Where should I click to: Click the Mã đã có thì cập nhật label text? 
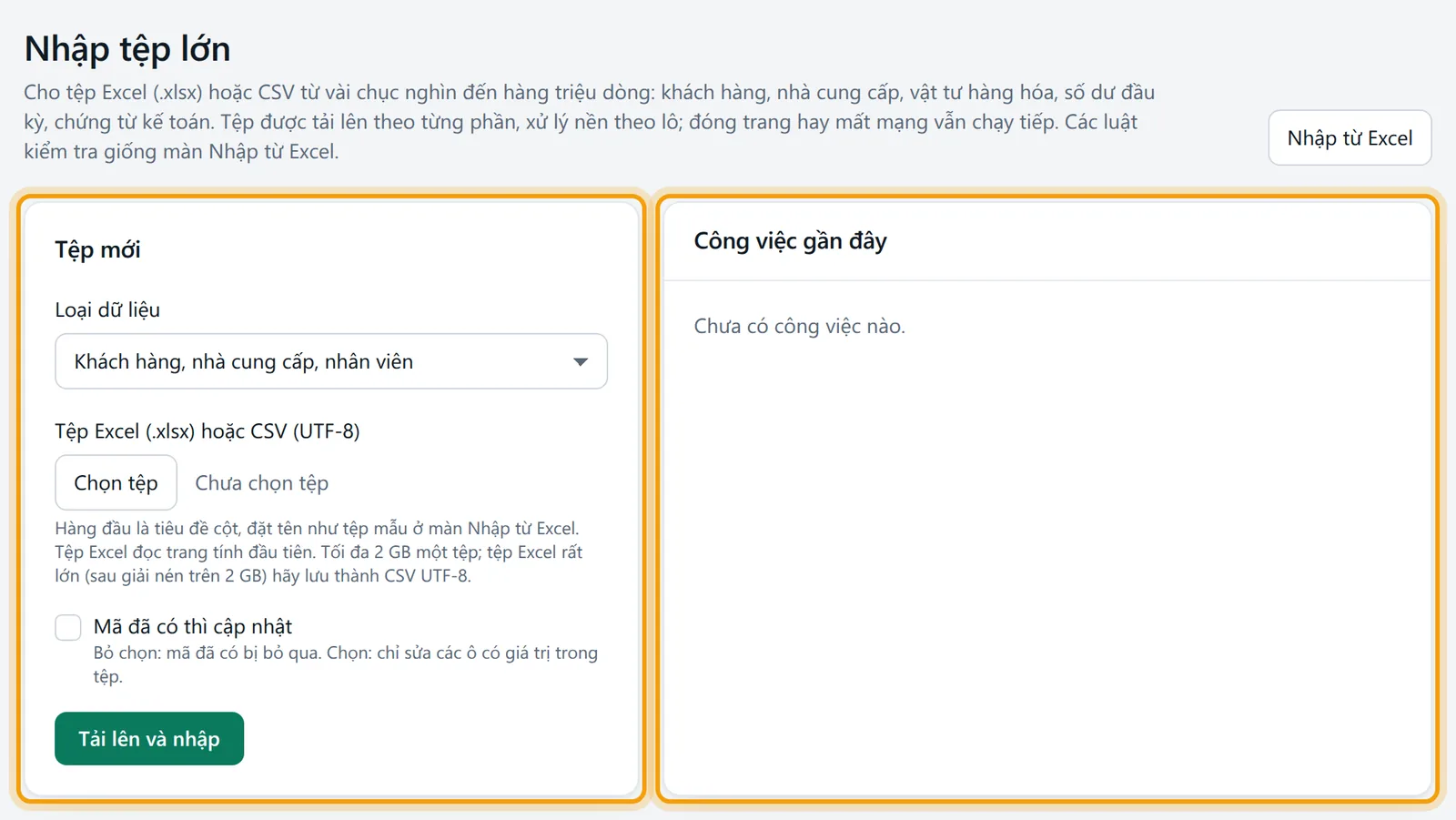[193, 626]
